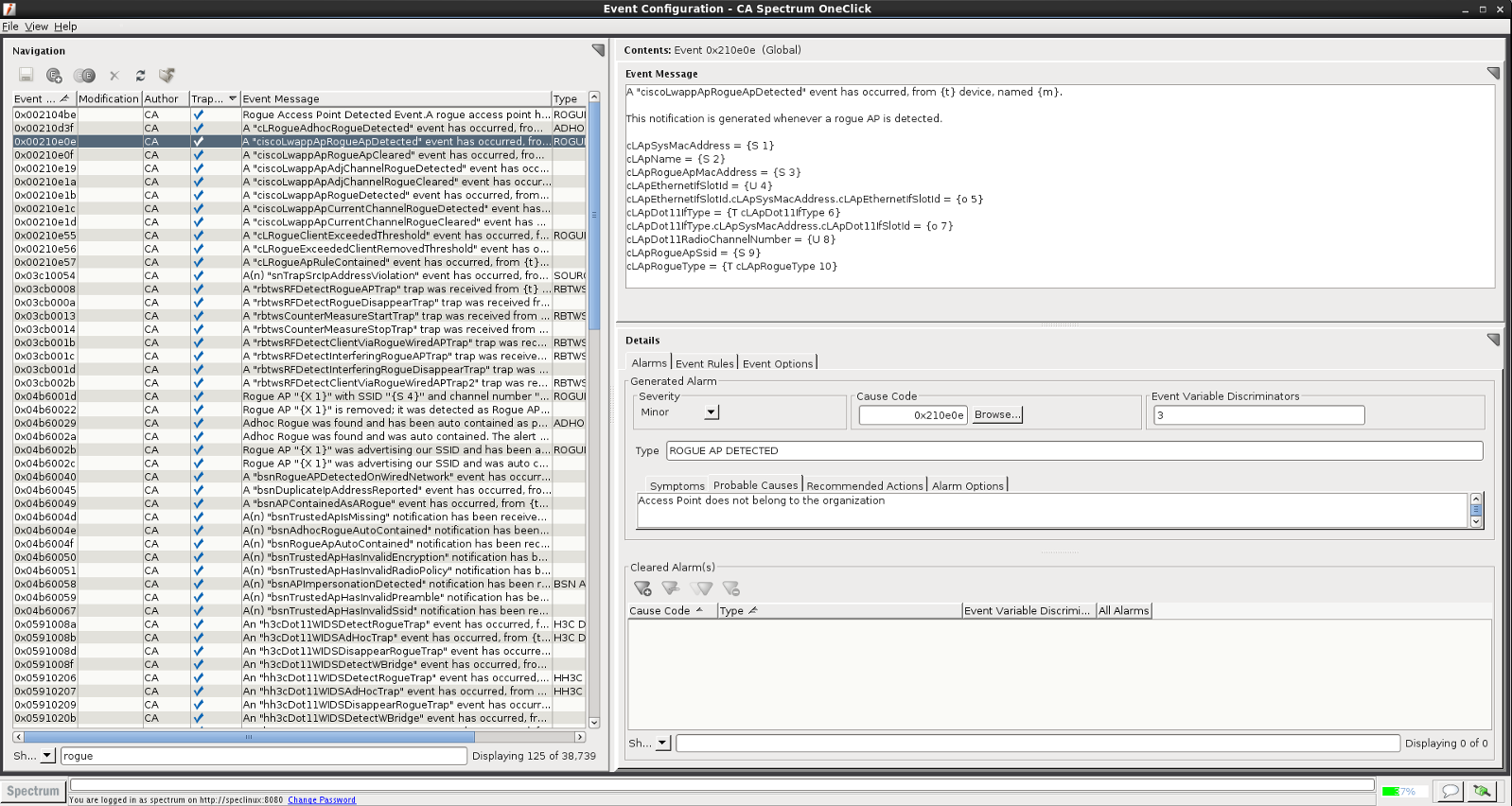Open the Severity Minor dropdown
Screen dimensions: 1512x806
[712, 412]
